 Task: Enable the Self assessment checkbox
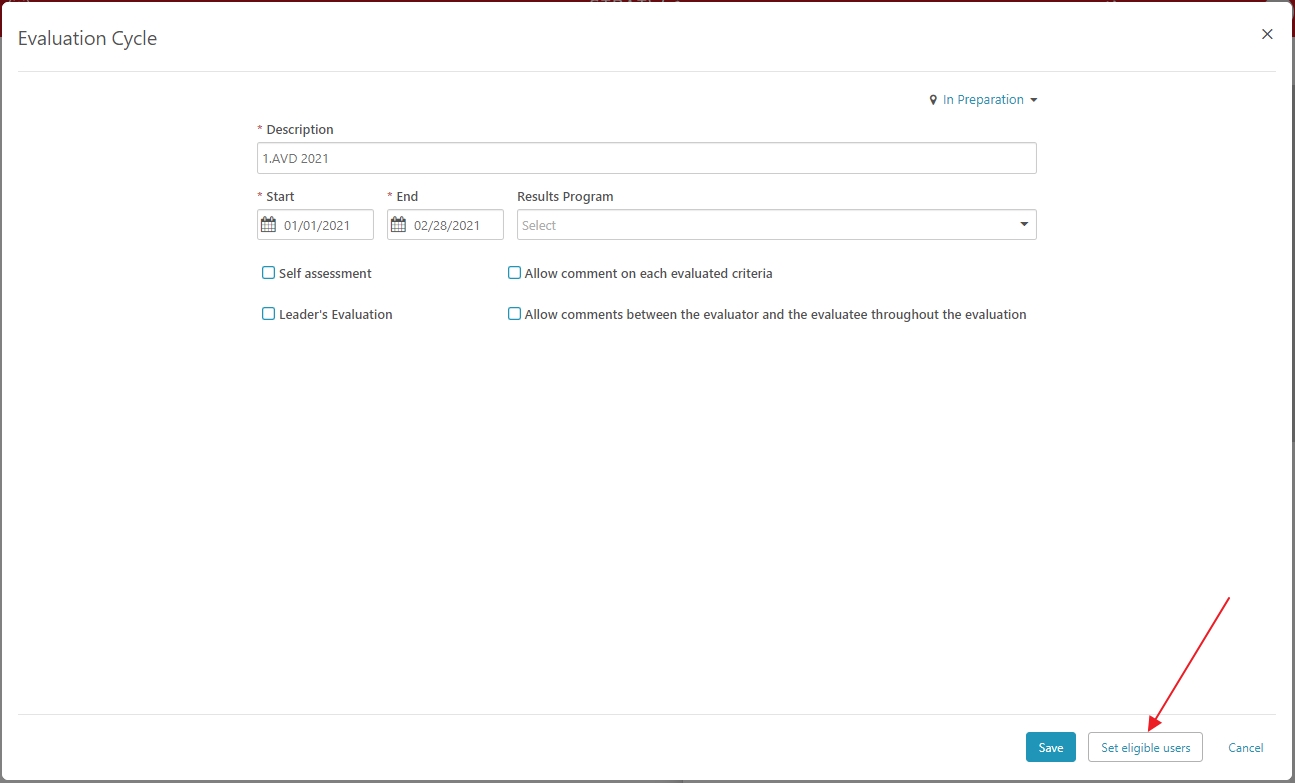point(268,273)
